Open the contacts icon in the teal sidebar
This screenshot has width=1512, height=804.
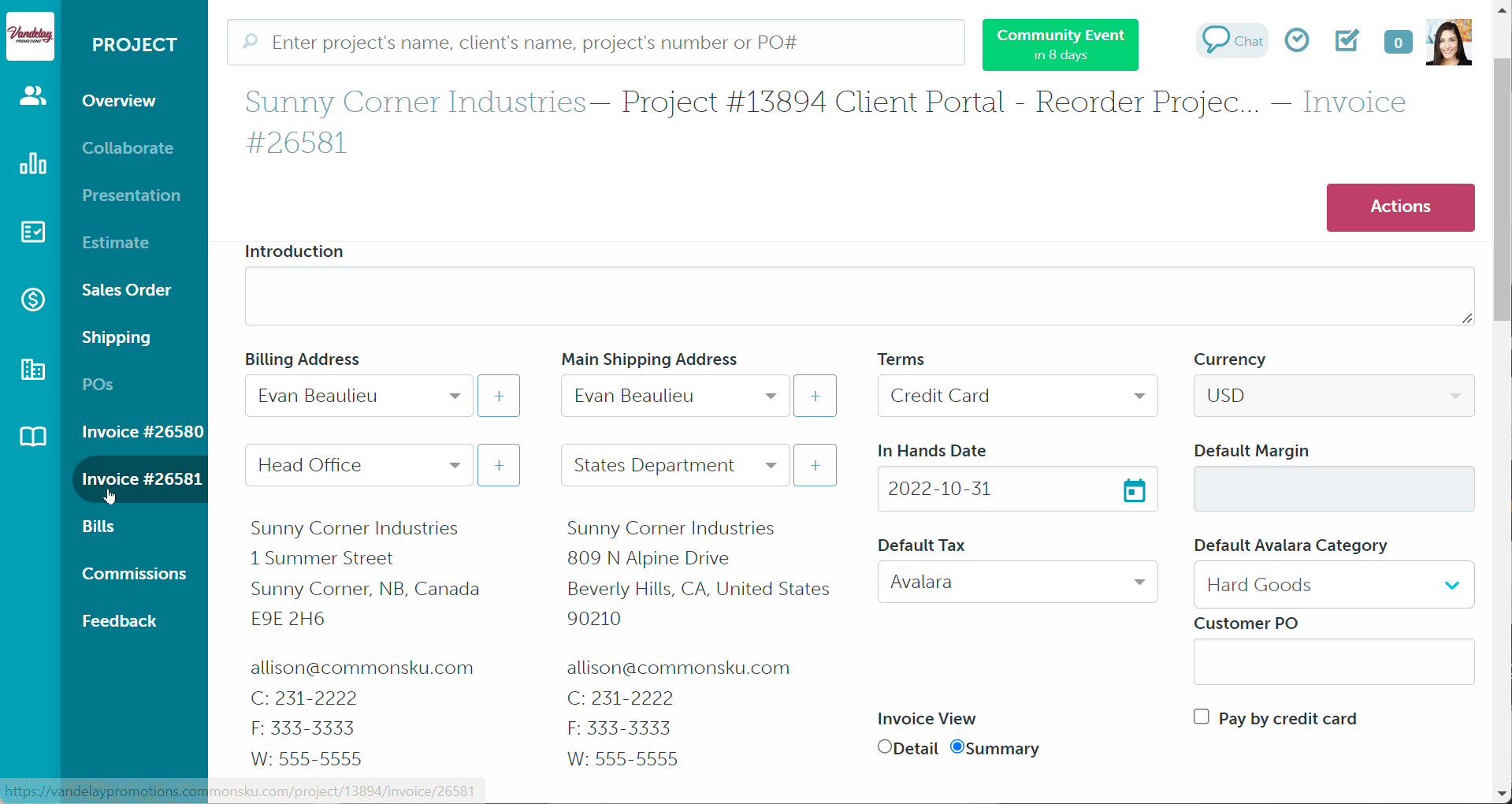[32, 96]
